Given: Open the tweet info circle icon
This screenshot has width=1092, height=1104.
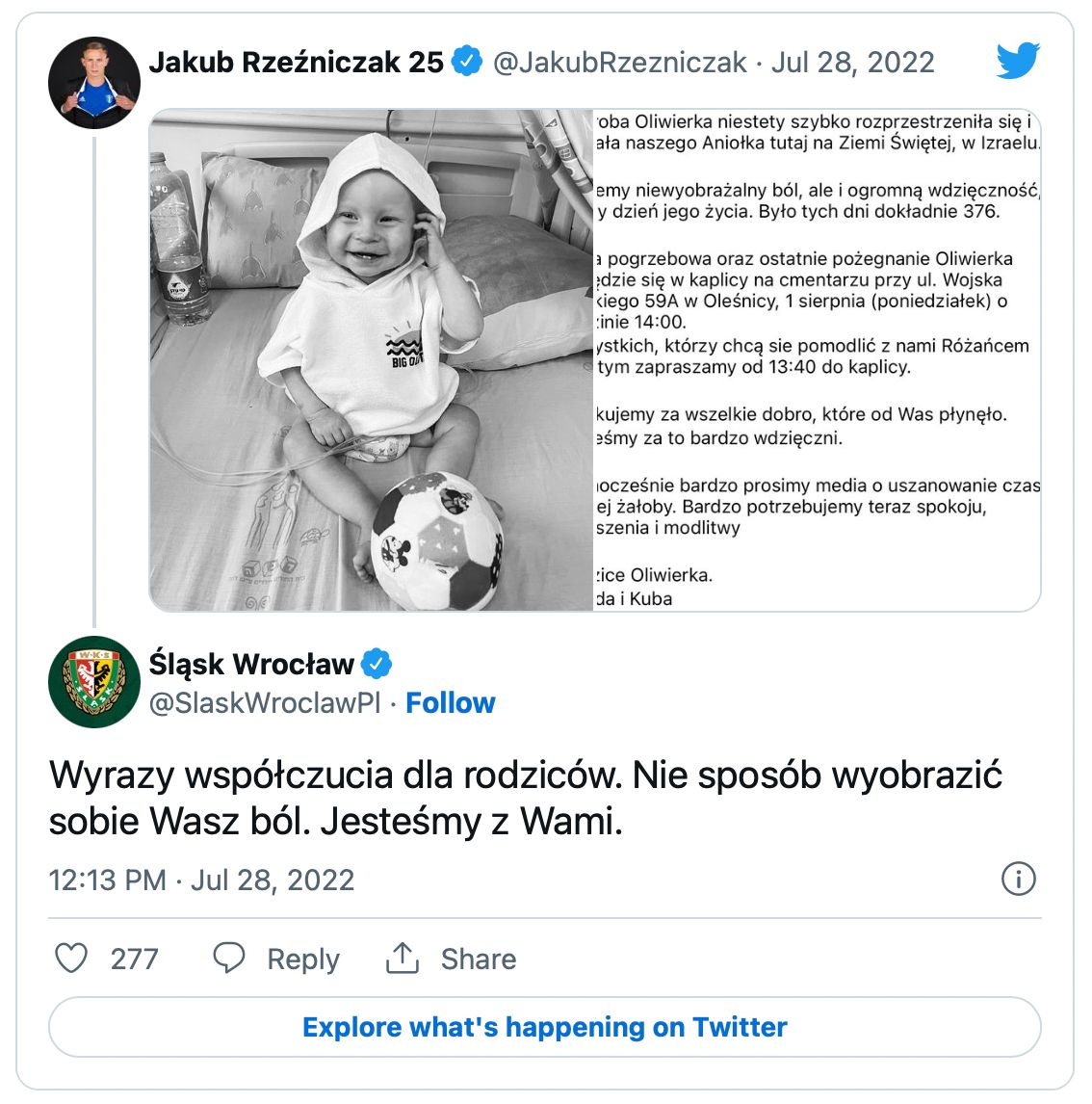Looking at the screenshot, I should point(1018,879).
